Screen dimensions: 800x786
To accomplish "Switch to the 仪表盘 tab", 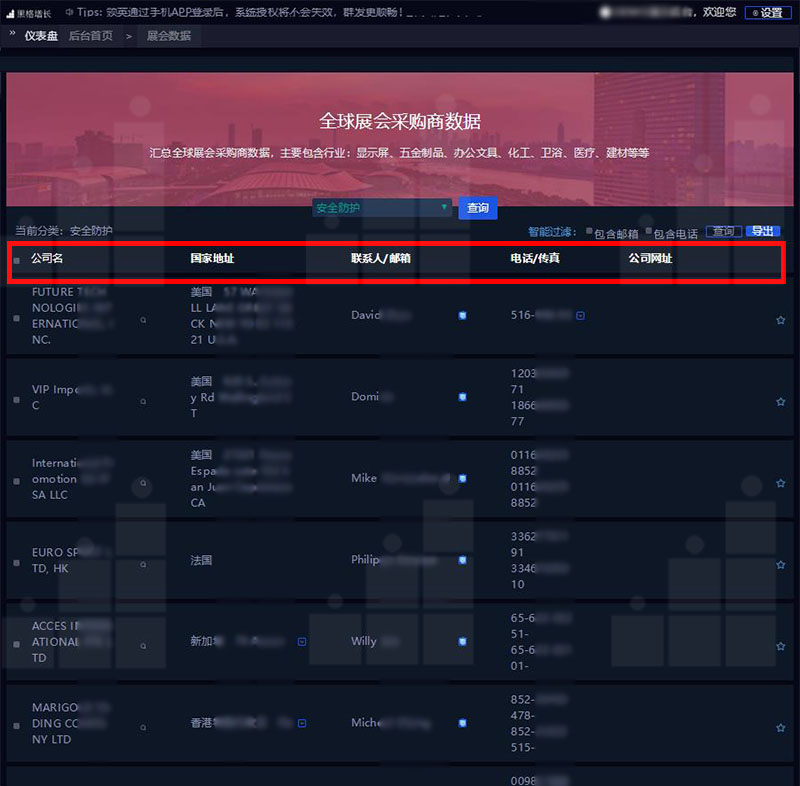I will click(40, 36).
